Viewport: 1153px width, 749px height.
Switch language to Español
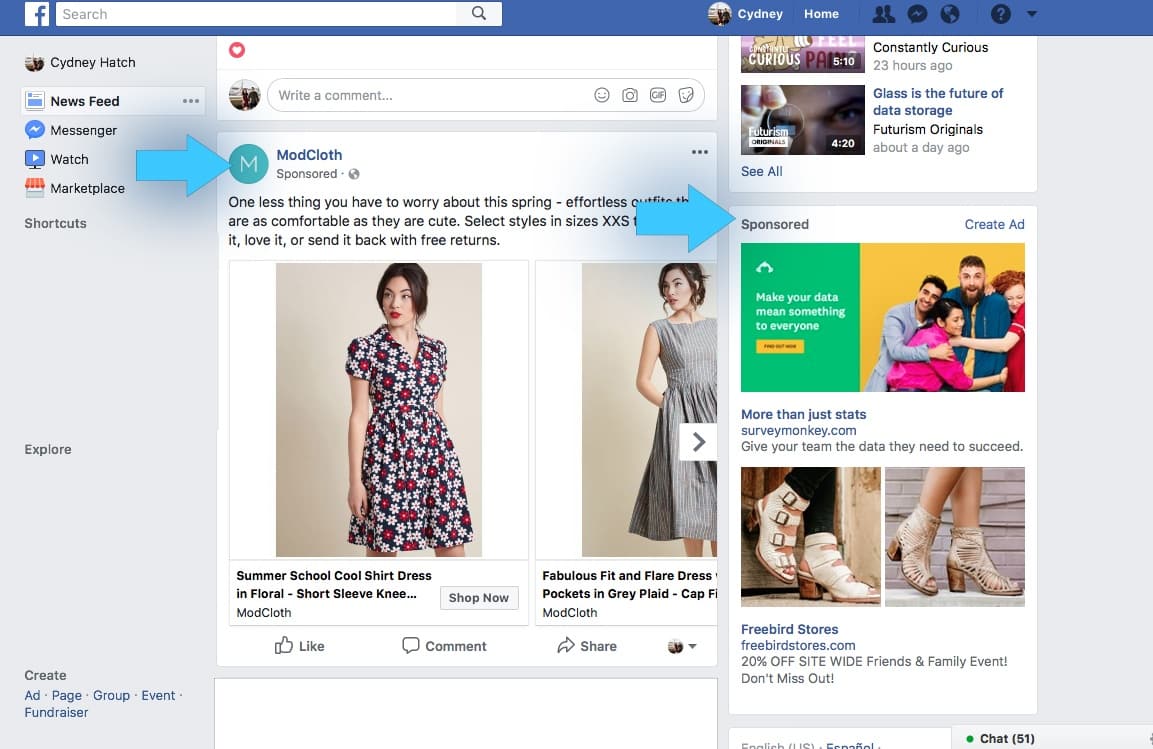pyautogui.click(x=849, y=745)
